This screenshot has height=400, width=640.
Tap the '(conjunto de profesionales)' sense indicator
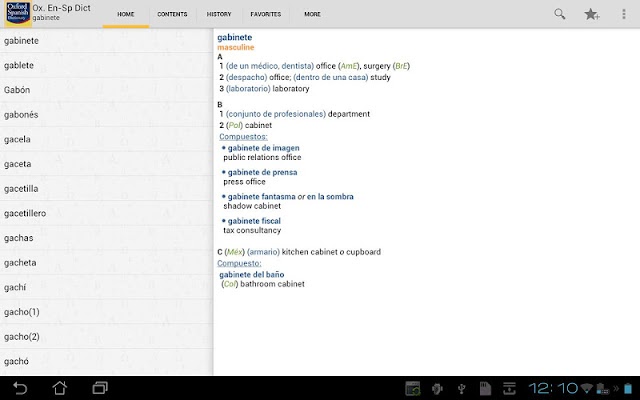pyautogui.click(x=276, y=114)
